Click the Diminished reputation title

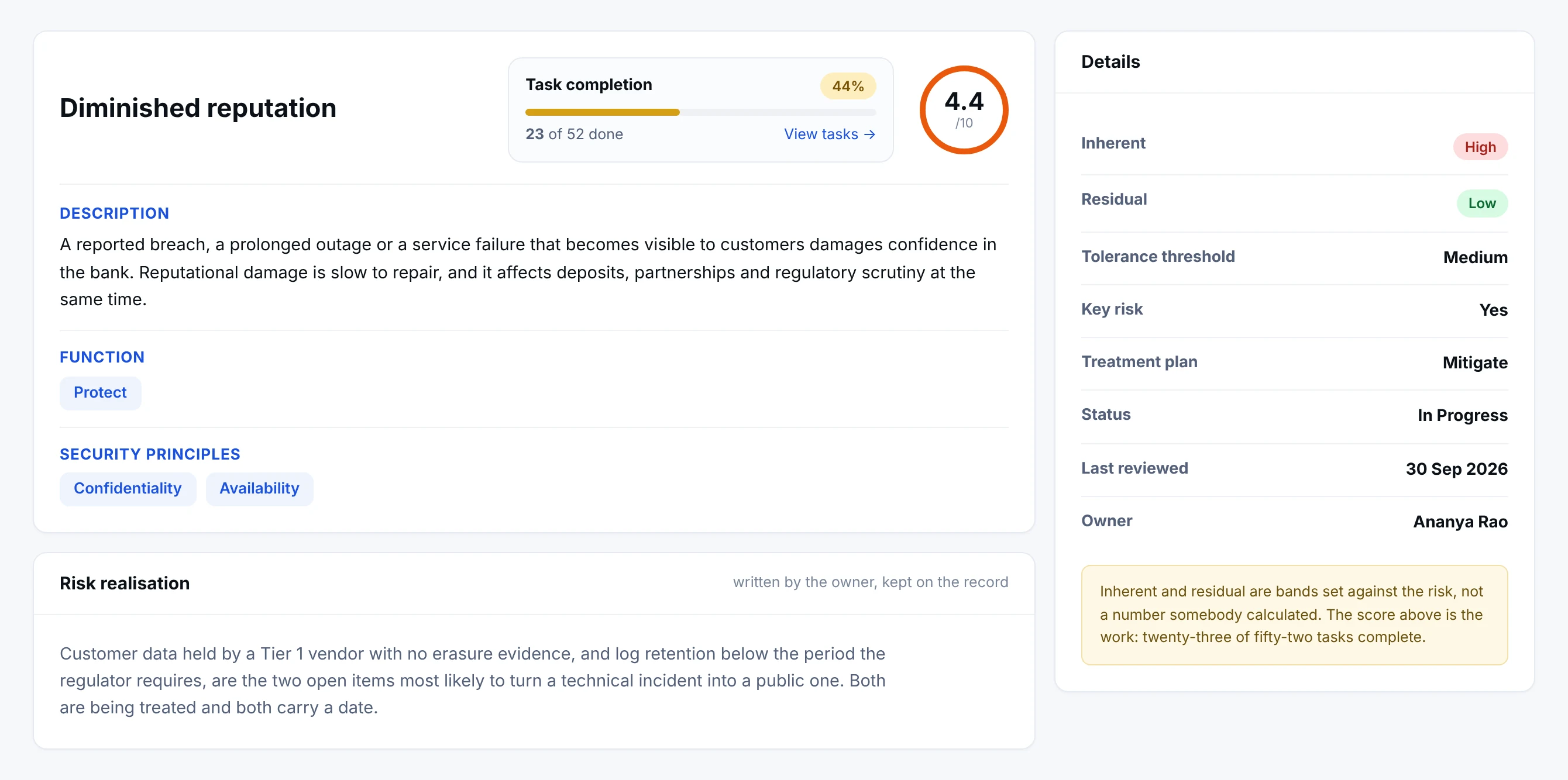click(198, 108)
